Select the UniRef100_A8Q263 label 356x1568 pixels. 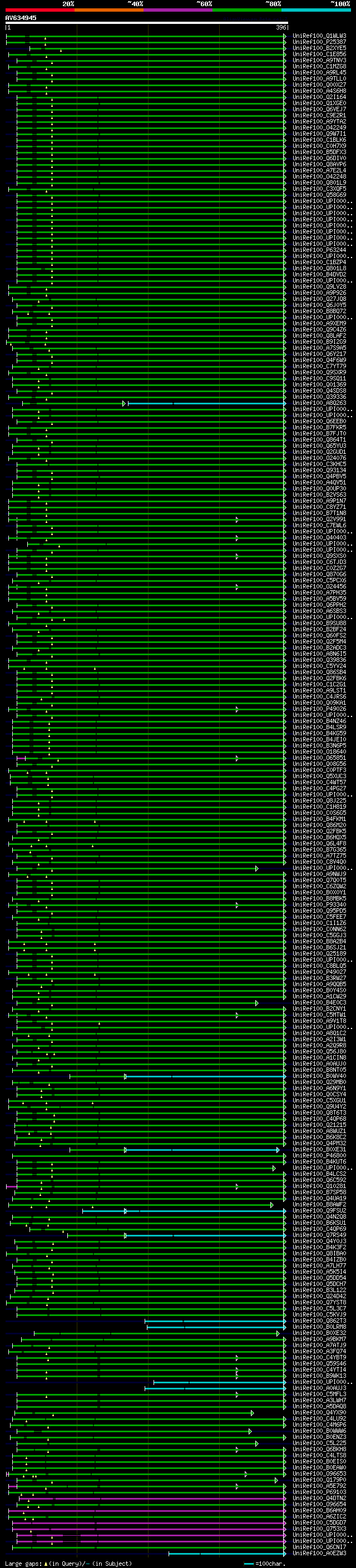coord(319,403)
